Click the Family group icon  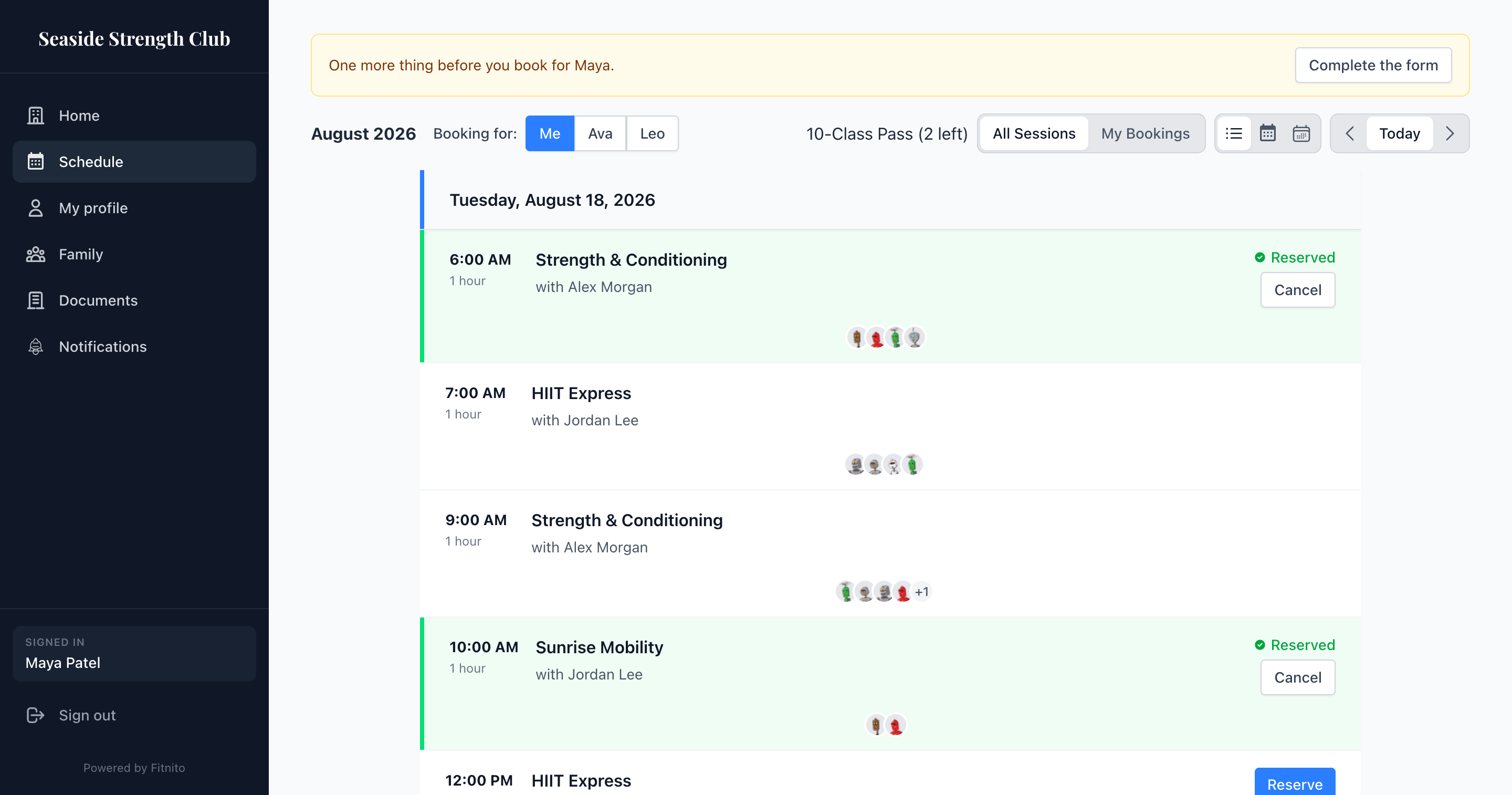pos(36,254)
